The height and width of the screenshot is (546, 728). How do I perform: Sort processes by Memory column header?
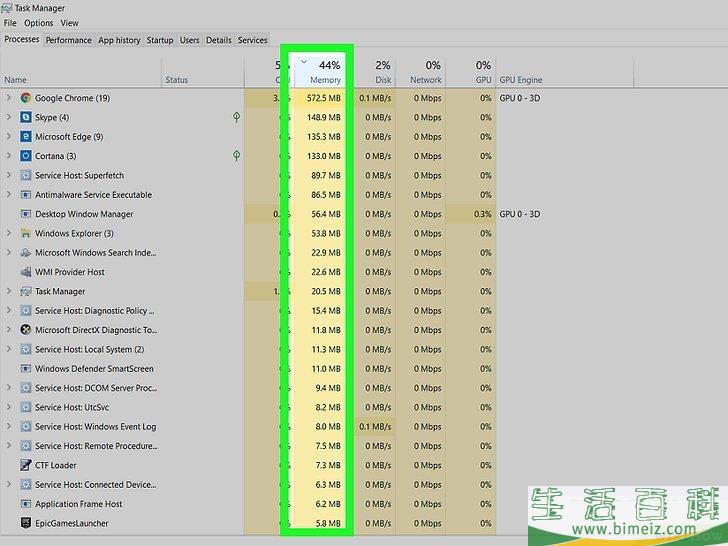point(324,72)
